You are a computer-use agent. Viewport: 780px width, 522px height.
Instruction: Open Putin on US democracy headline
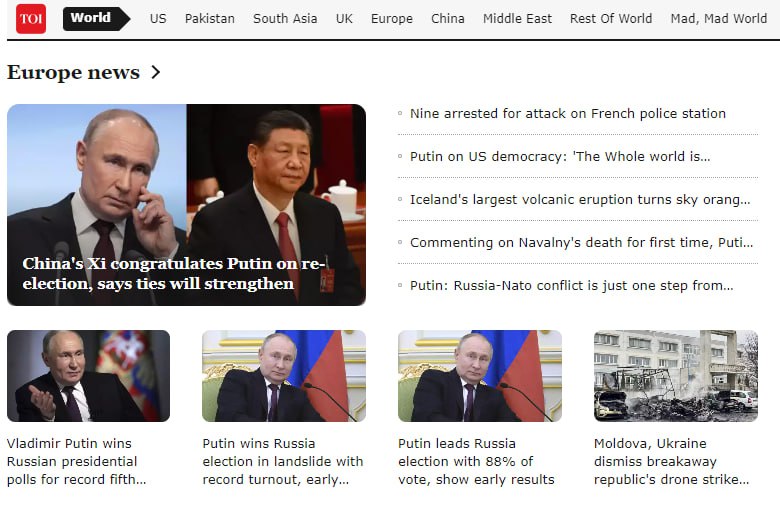[560, 156]
